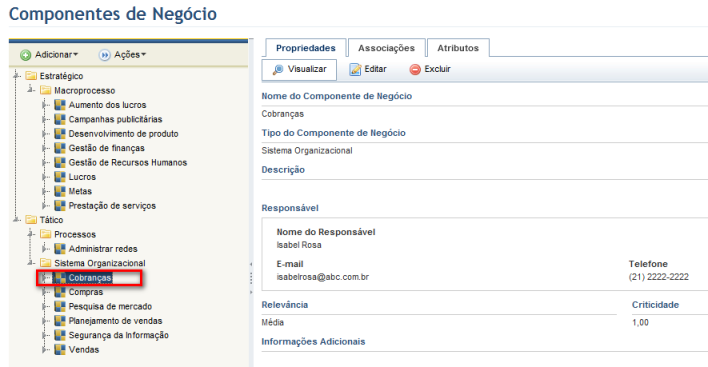
Task: Click the magnifier icon beside Visualizar
Action: (x=278, y=70)
